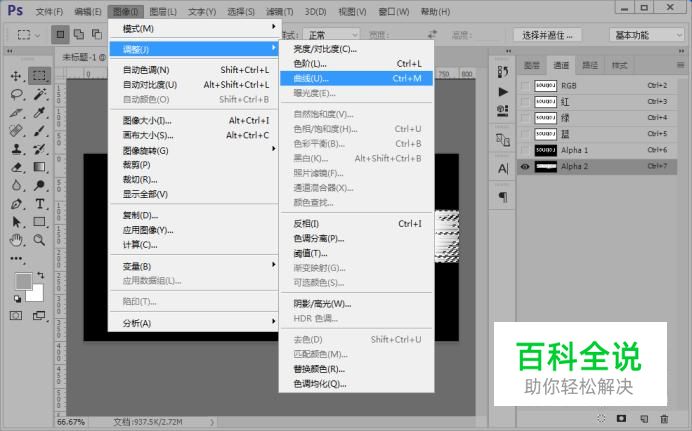Select the Eraser tool
The image size is (692, 431).
tap(16, 167)
